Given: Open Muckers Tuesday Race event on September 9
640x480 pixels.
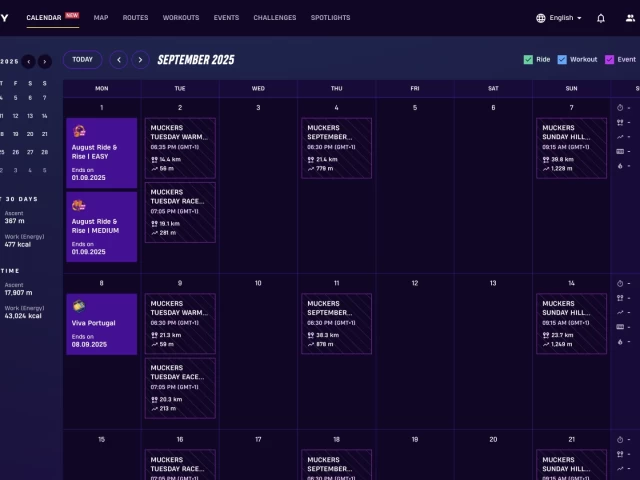Looking at the screenshot, I should [x=180, y=388].
